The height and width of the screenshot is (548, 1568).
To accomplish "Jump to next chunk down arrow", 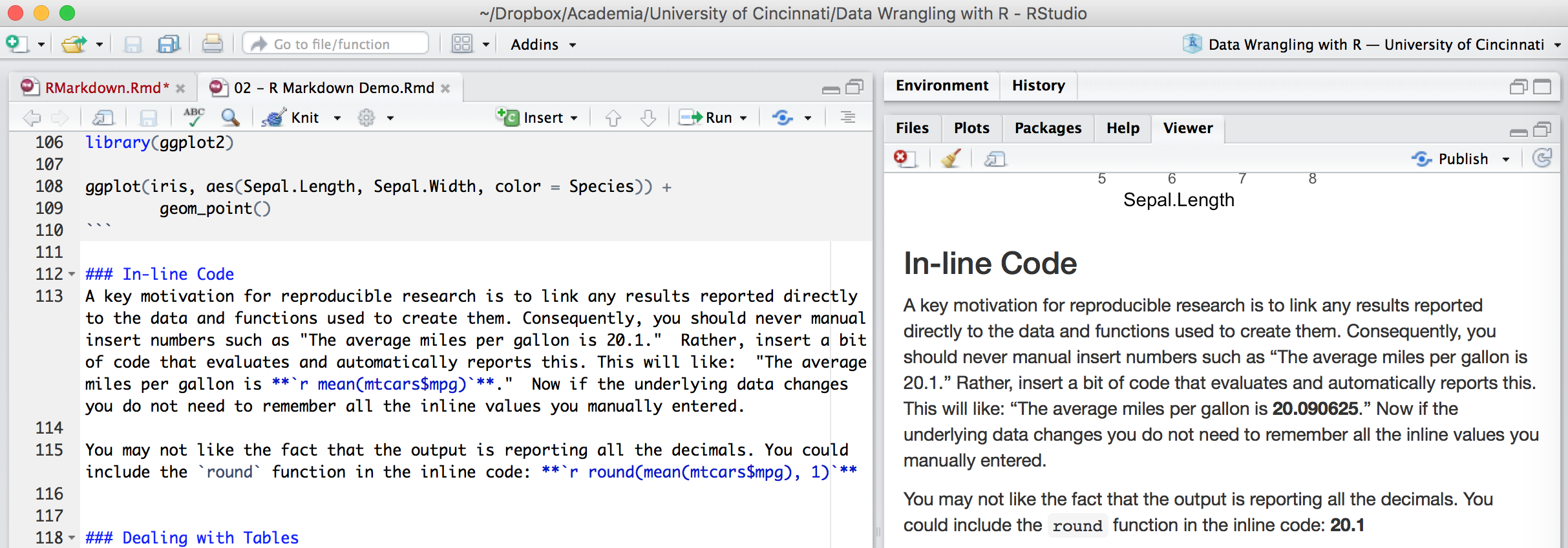I will click(648, 118).
